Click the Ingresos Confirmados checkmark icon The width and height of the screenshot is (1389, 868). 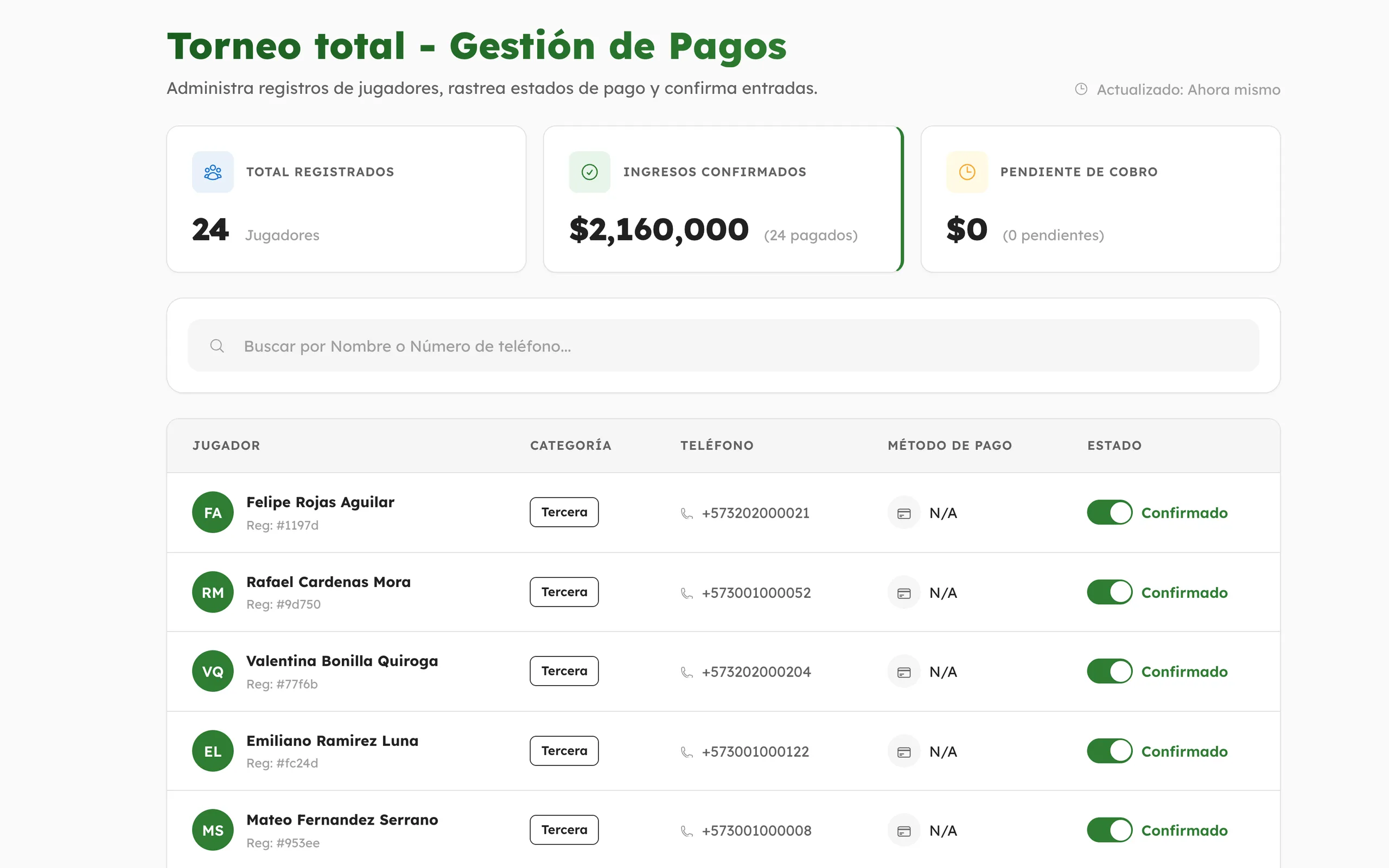[x=589, y=171]
